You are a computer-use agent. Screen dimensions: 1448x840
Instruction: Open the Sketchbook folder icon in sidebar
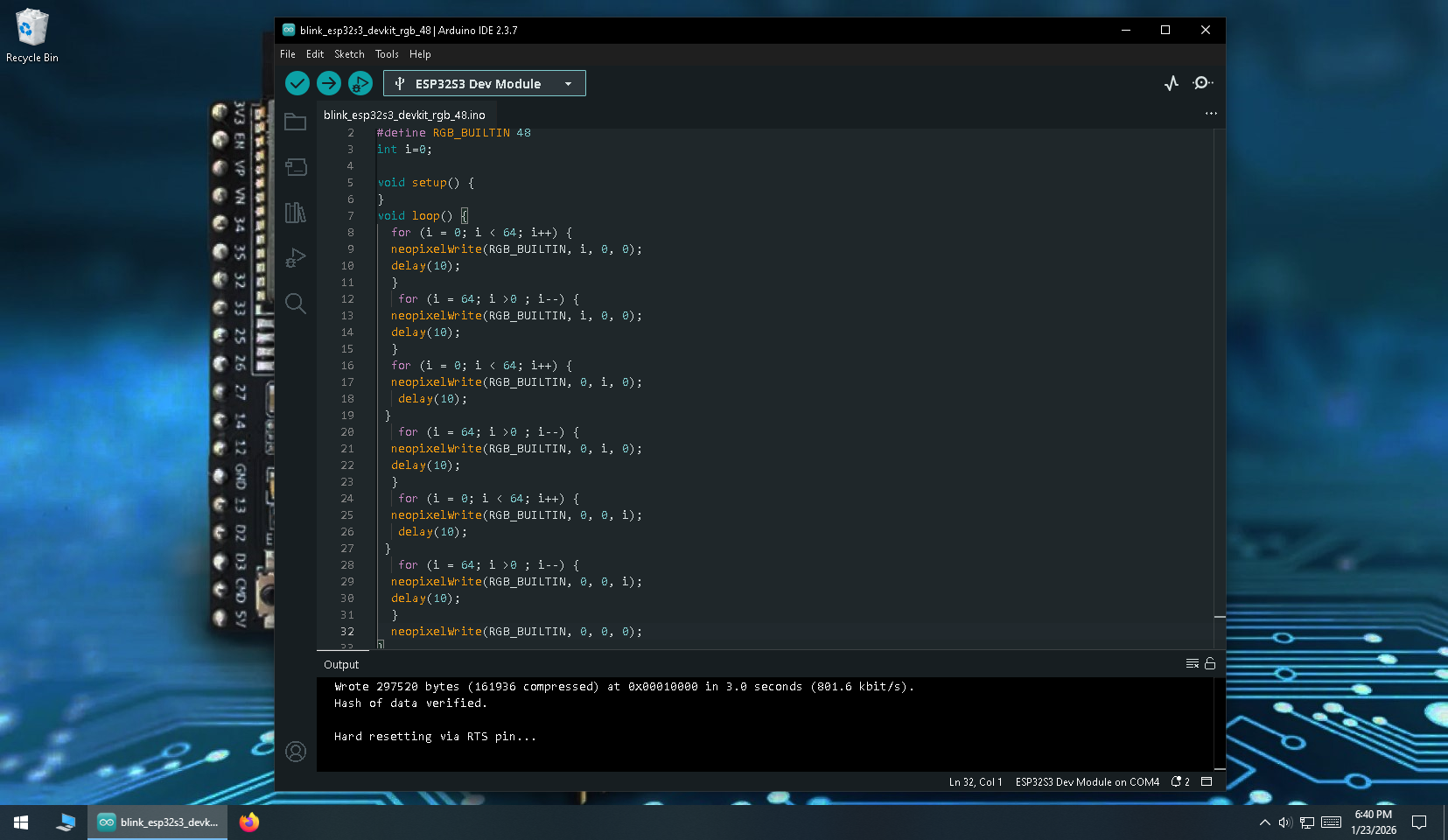(296, 122)
